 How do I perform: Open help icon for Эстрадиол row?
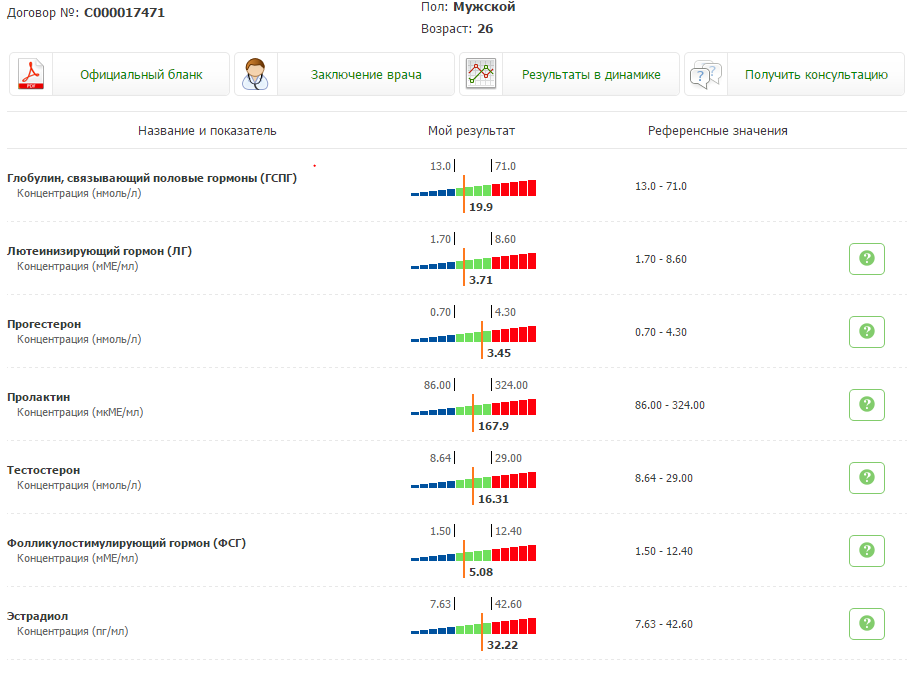click(x=866, y=624)
